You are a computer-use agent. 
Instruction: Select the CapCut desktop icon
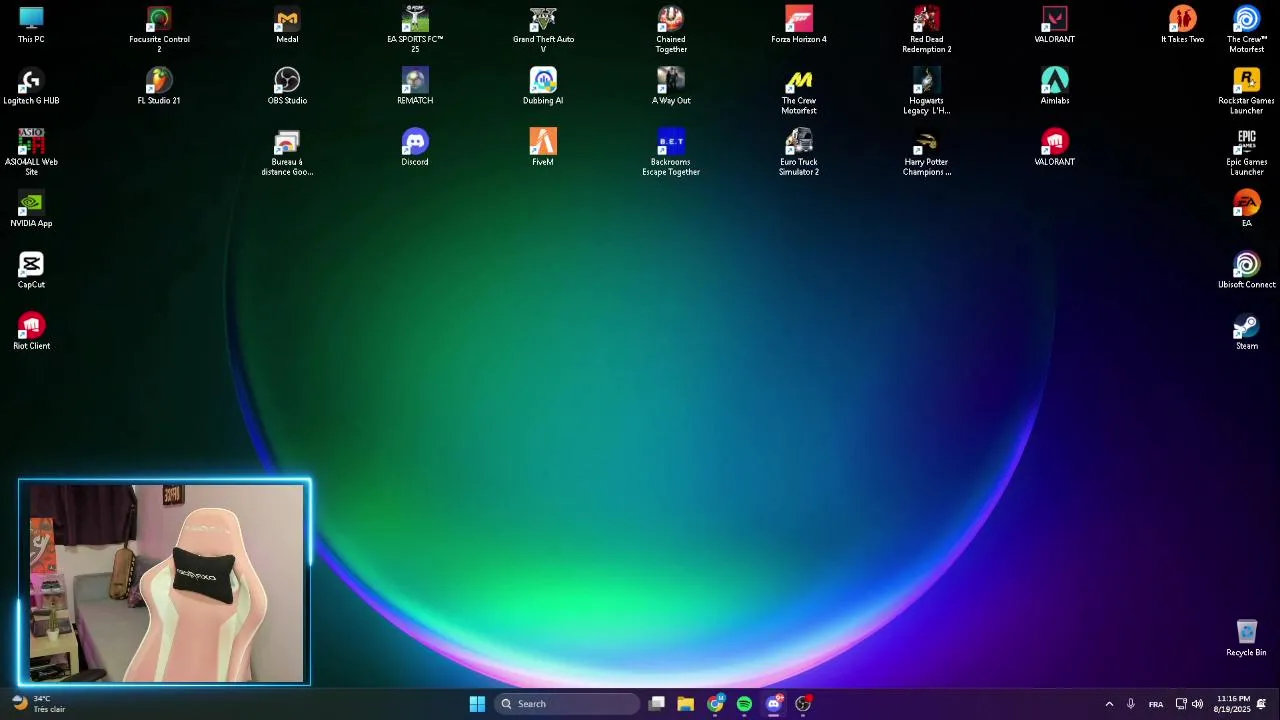coord(31,270)
